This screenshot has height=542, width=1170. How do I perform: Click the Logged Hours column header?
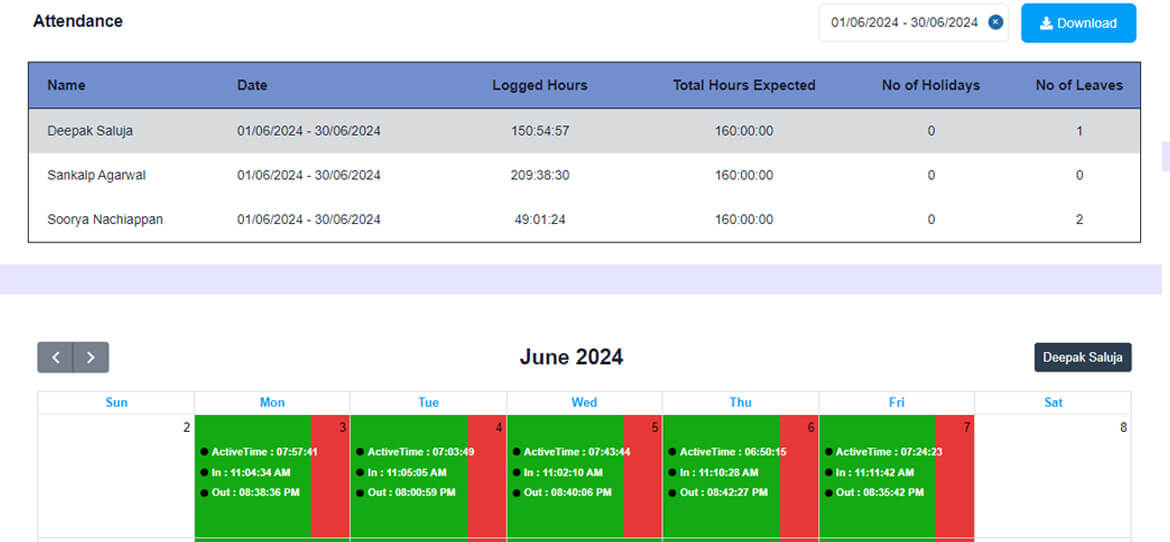pyautogui.click(x=539, y=85)
